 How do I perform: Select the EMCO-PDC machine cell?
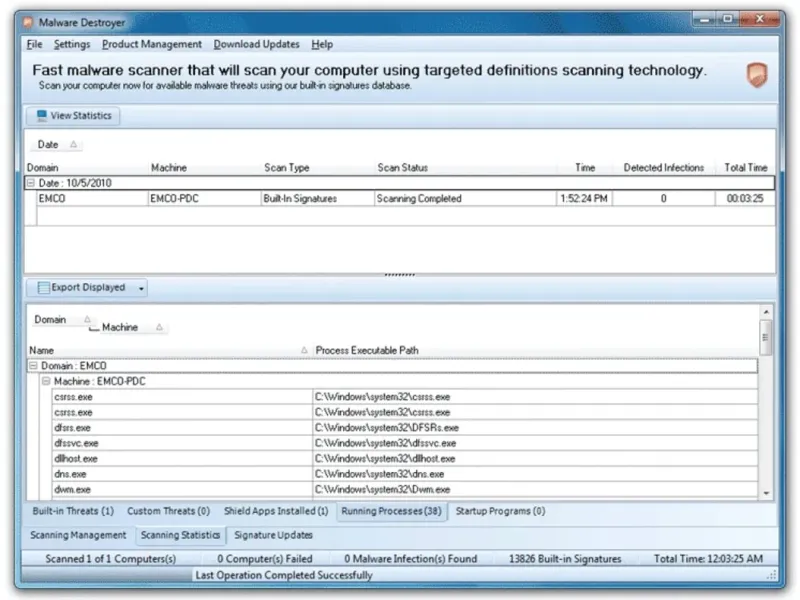point(204,198)
